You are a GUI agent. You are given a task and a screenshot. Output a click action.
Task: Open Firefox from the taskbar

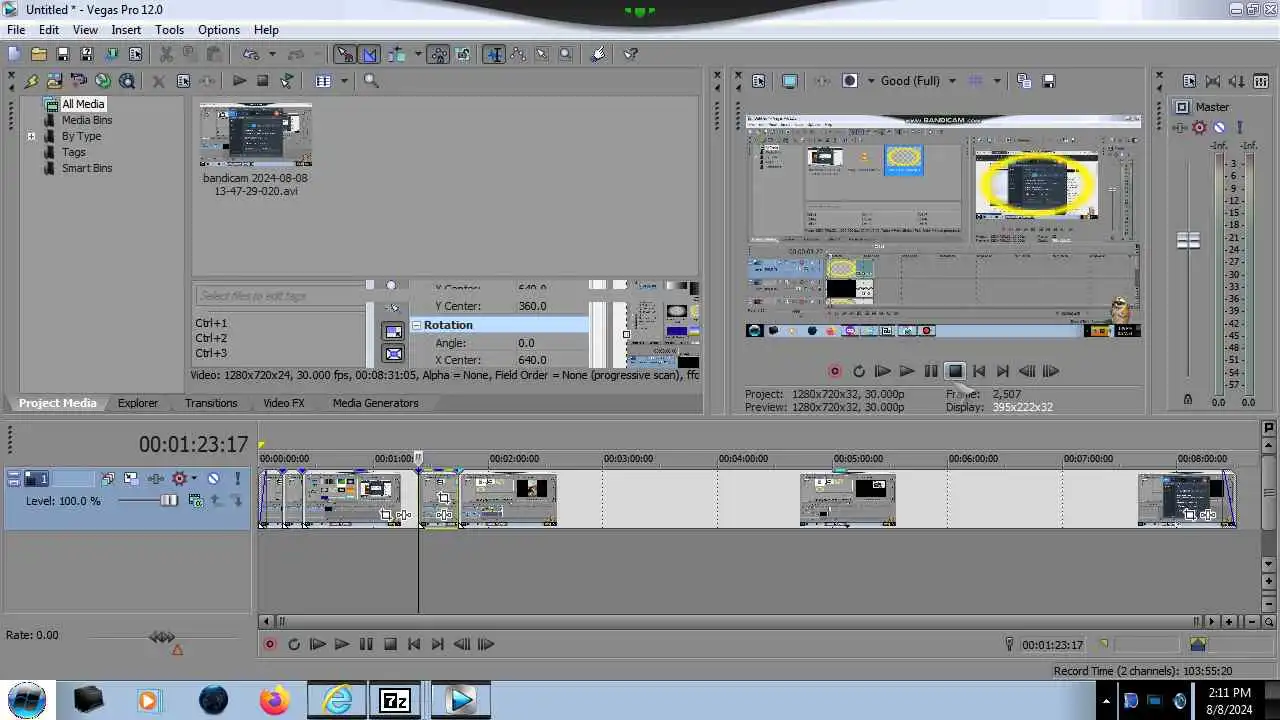[x=274, y=700]
